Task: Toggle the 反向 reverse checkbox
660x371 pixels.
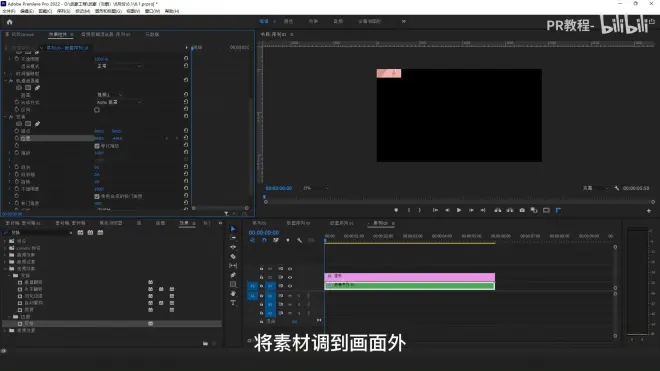Action: point(97,110)
